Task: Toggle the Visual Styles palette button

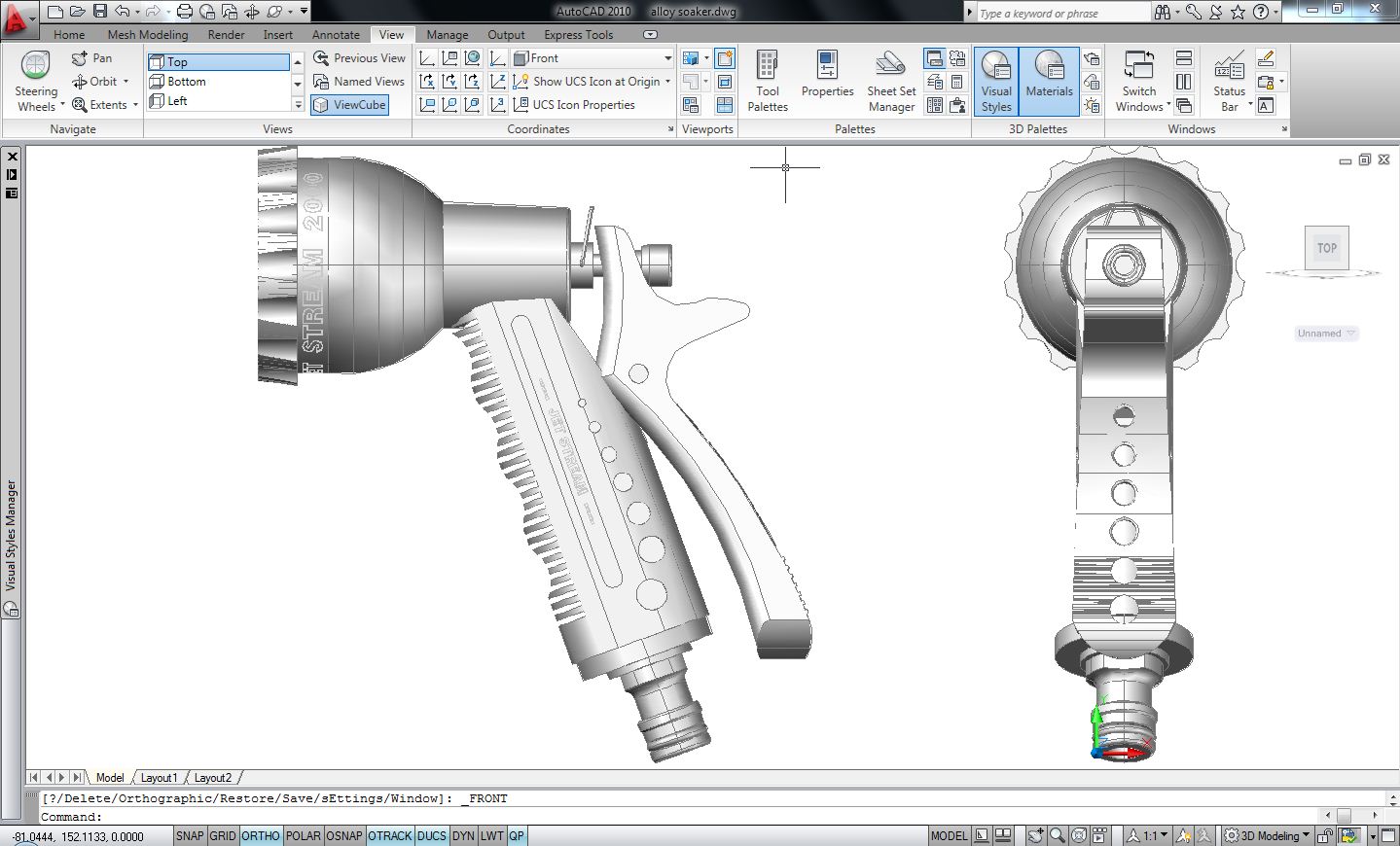Action: pos(996,82)
